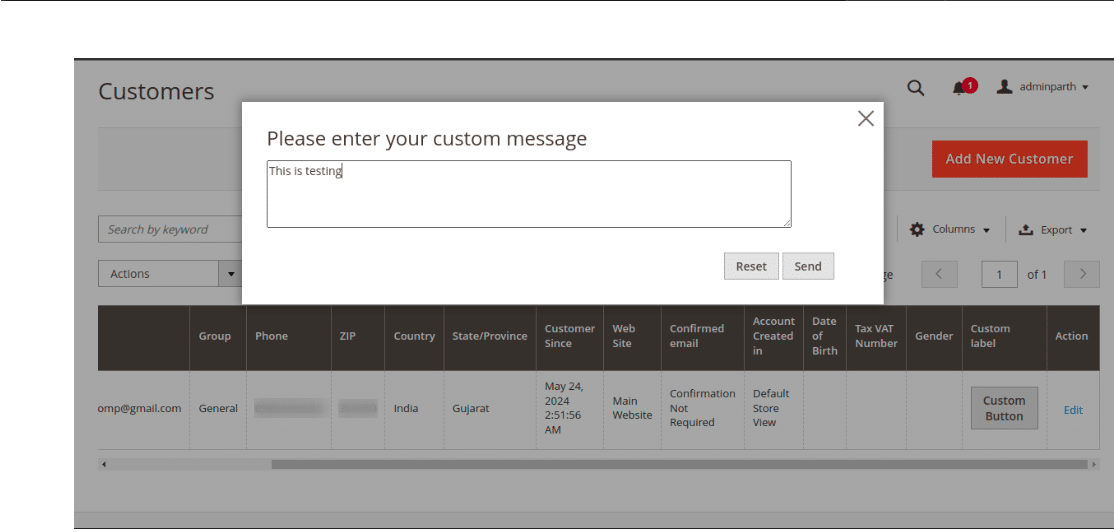Go to next page arrow
This screenshot has height=532, width=1114.
(1083, 274)
